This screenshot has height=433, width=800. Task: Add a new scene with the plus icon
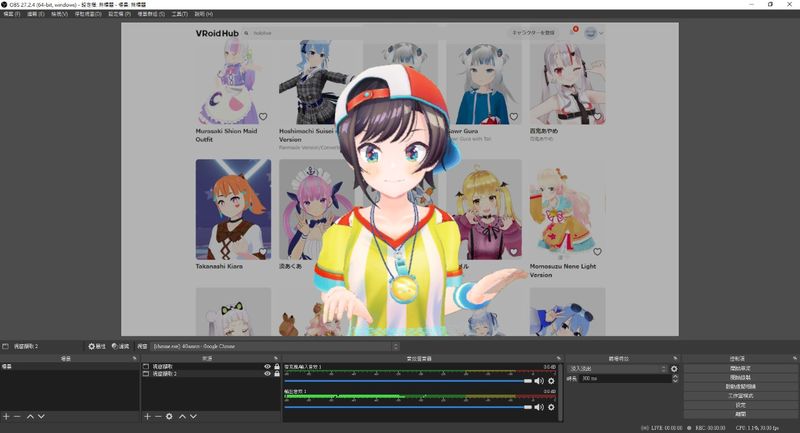pyautogui.click(x=6, y=417)
